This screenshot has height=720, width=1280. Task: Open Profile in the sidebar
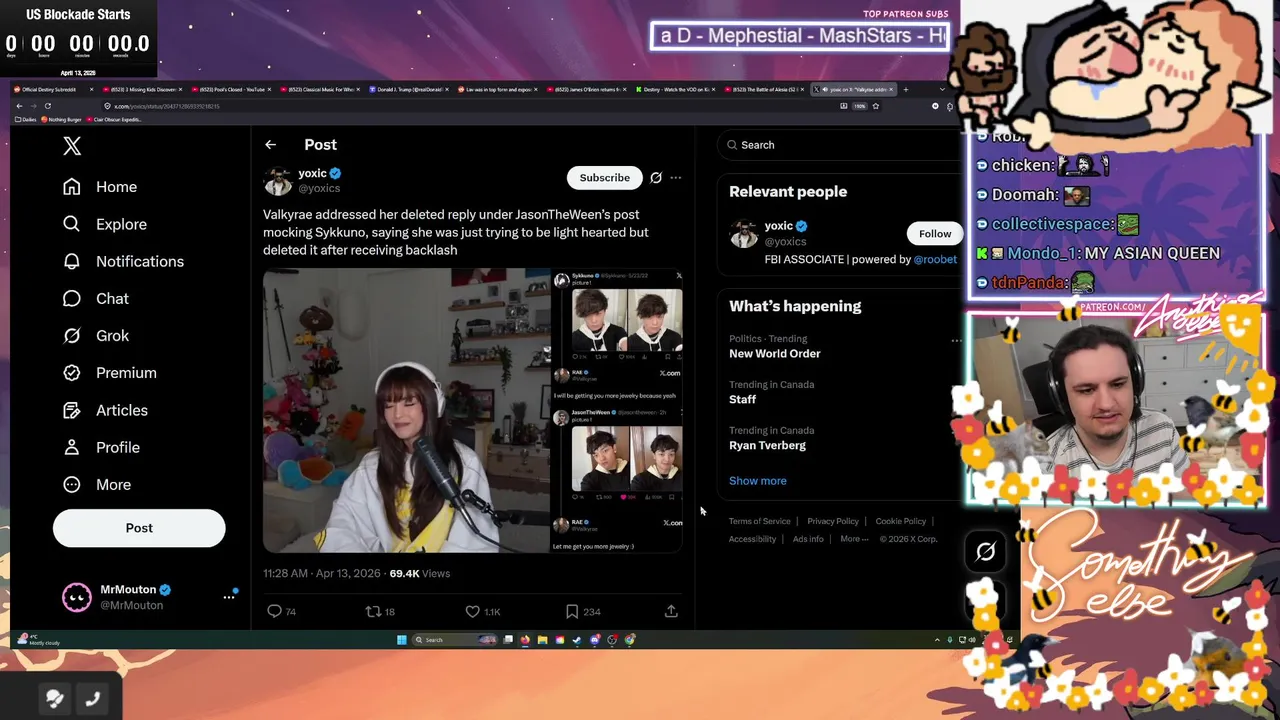pos(100,447)
